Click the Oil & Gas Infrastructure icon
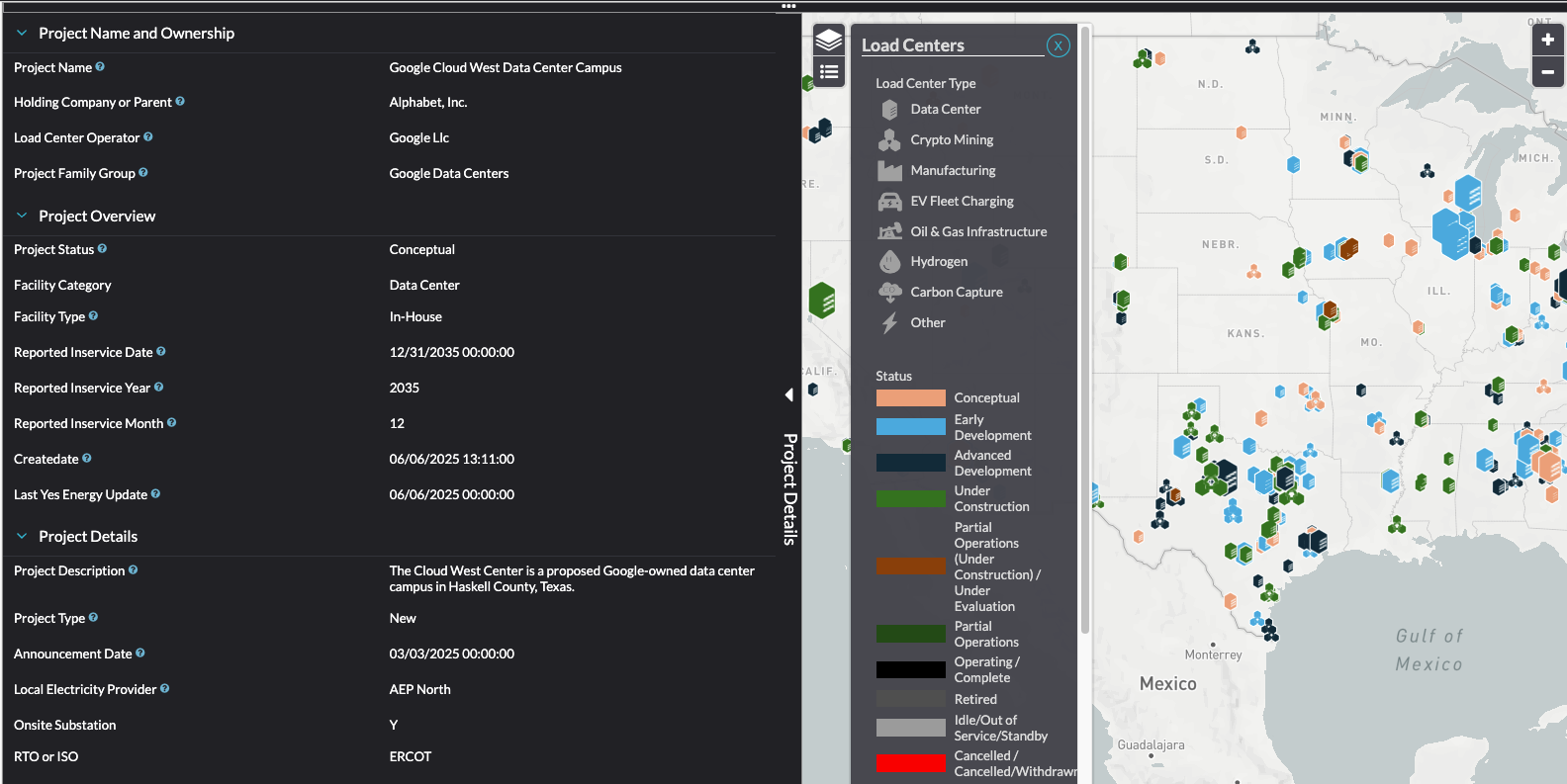 (x=890, y=232)
